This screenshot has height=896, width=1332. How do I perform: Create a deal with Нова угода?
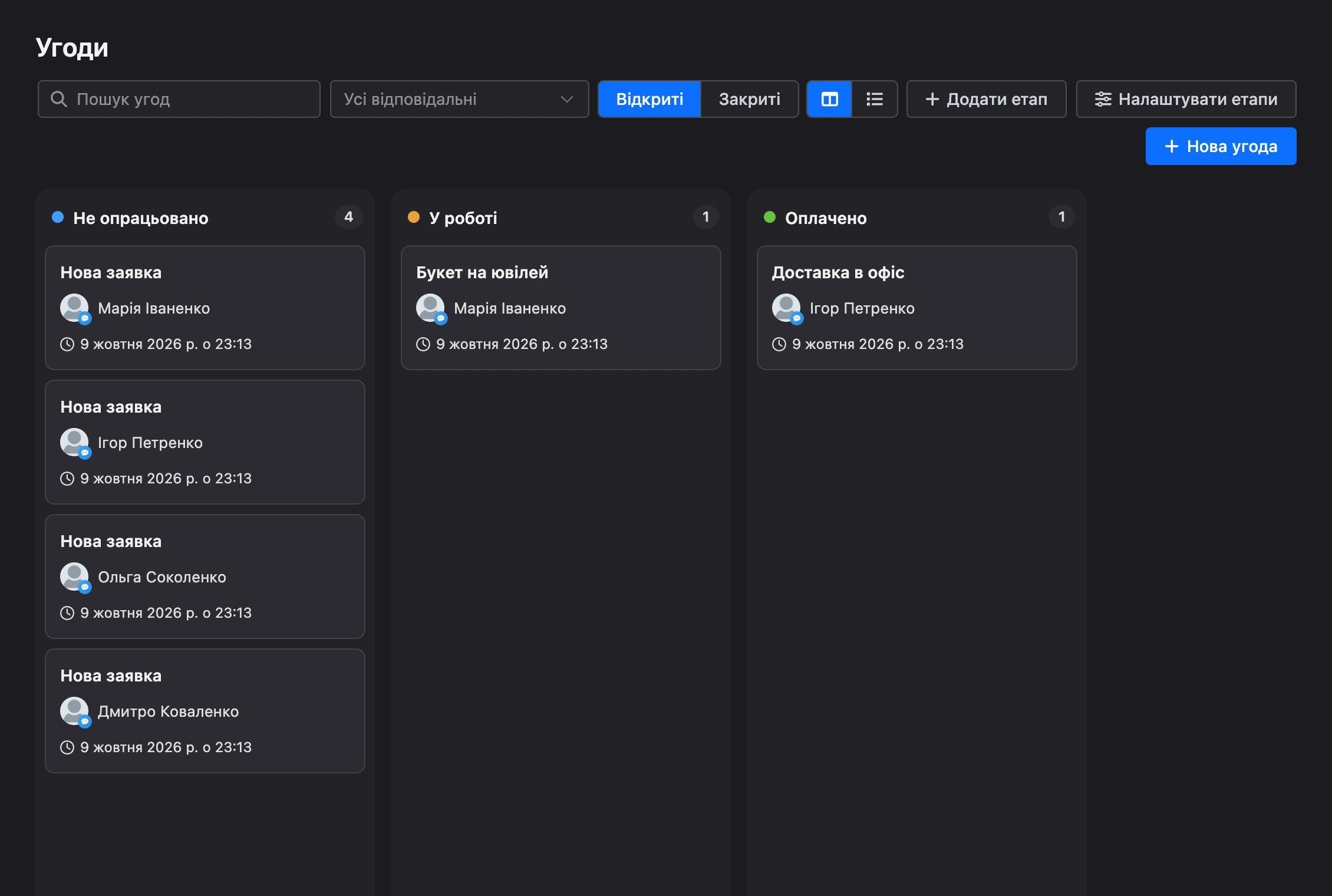pyautogui.click(x=1221, y=146)
